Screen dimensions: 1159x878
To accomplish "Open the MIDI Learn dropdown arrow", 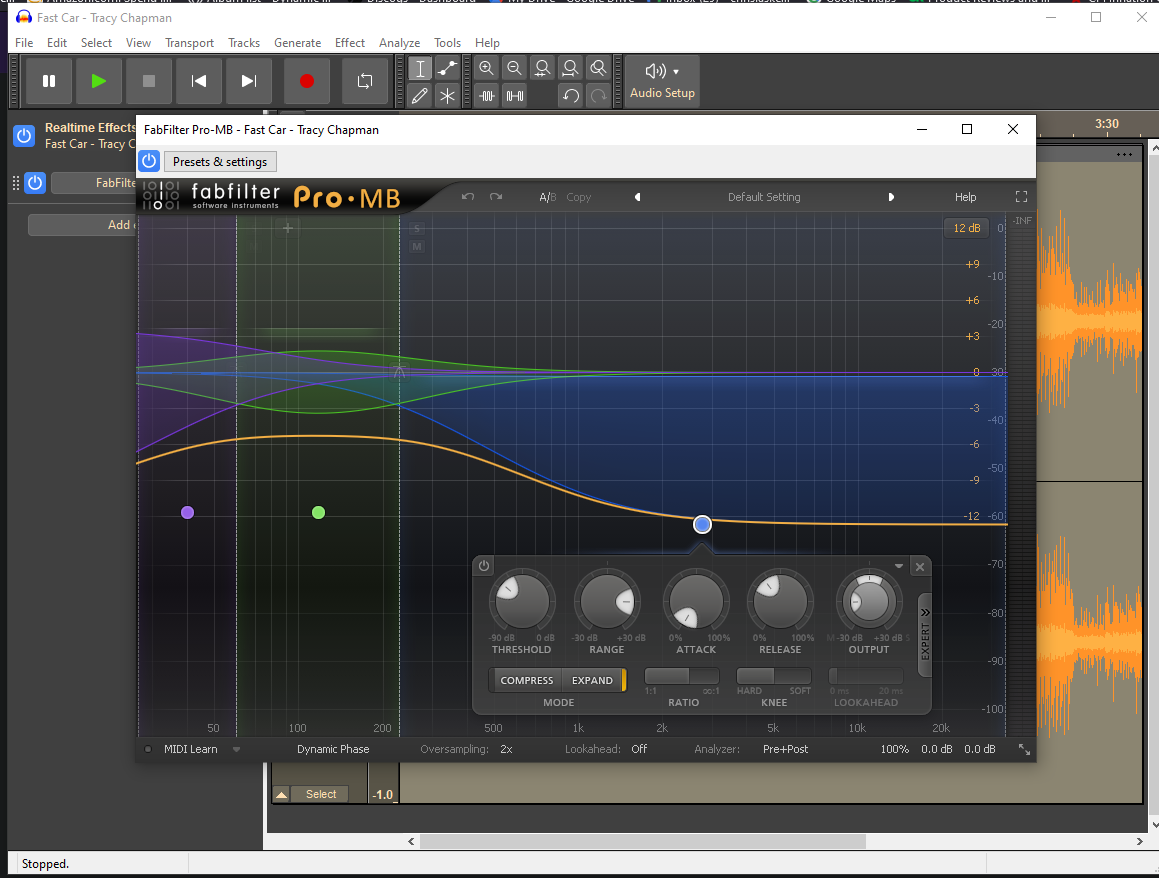I will coord(237,749).
